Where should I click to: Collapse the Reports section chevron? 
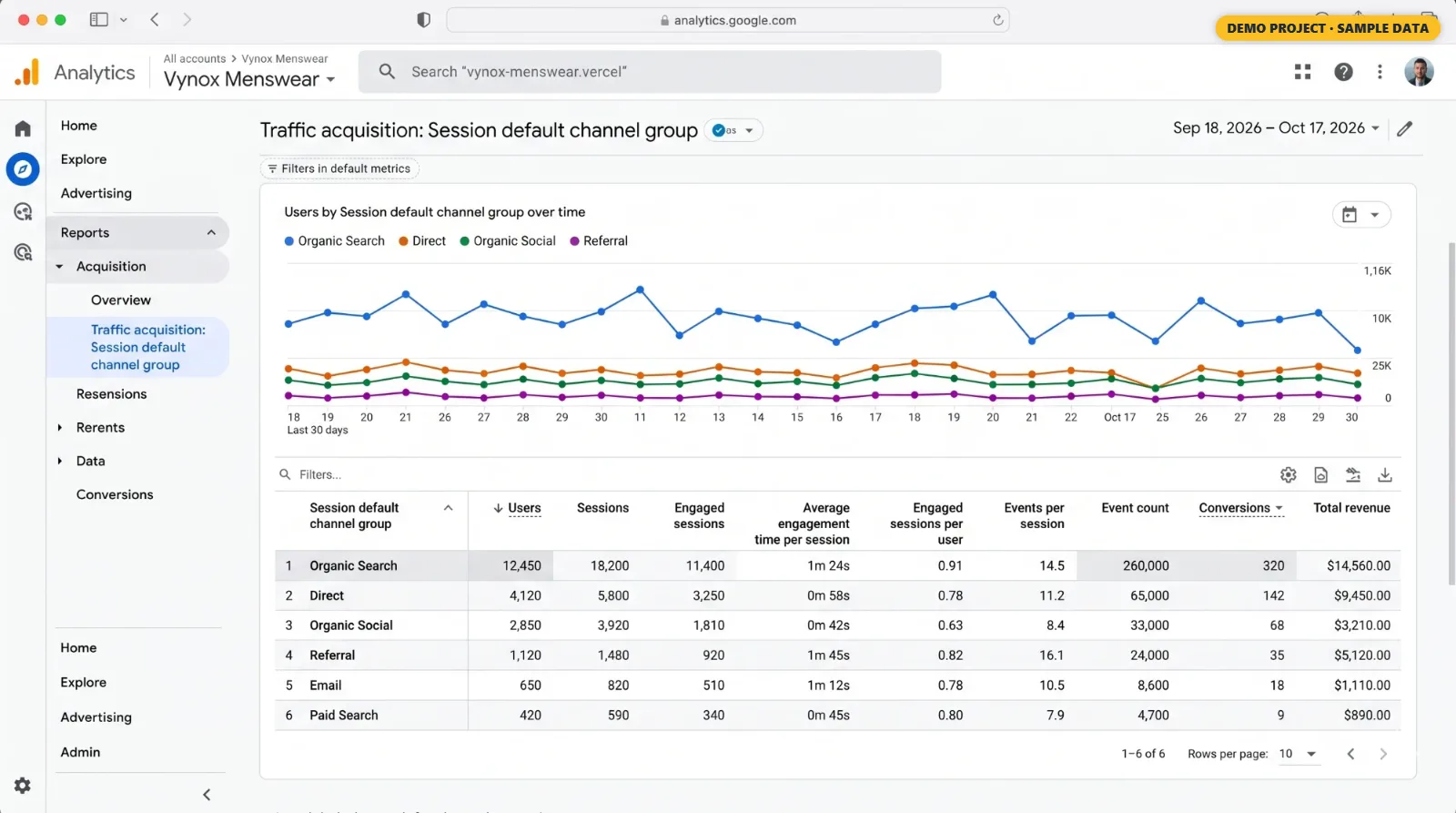(x=211, y=233)
